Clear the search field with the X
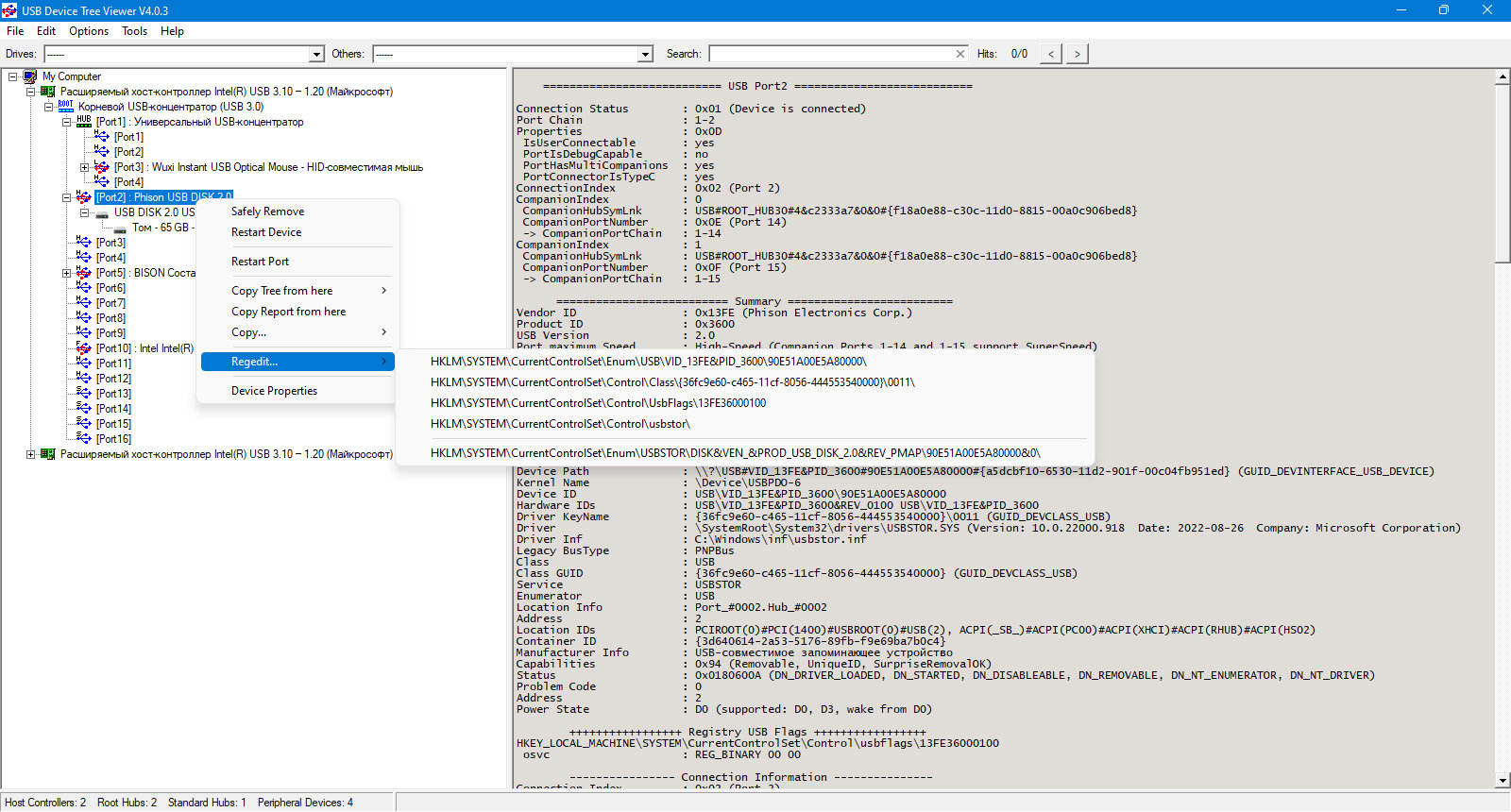The width and height of the screenshot is (1511, 812). [x=960, y=54]
